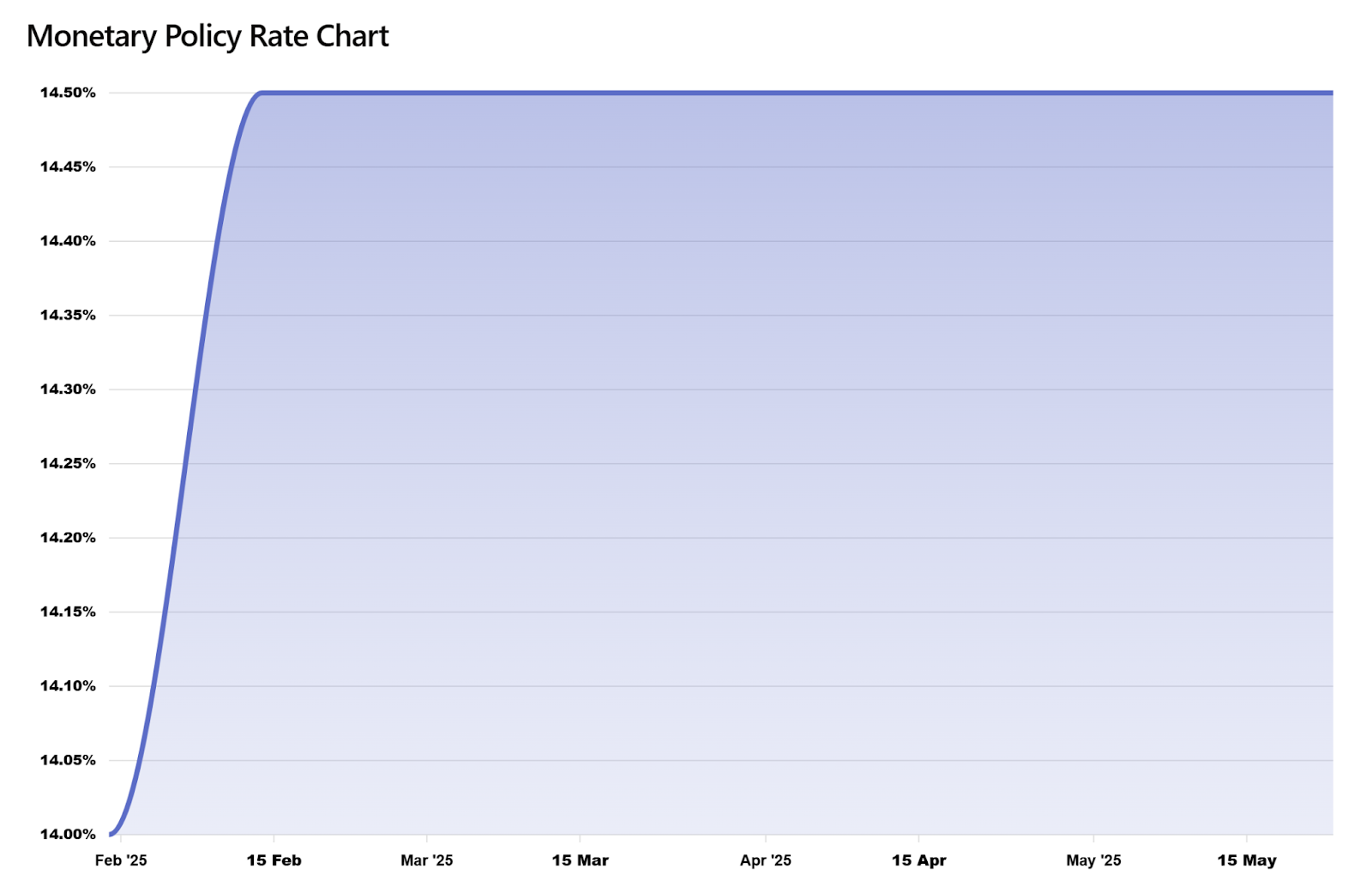Select the 15 May x-axis marker
The width and height of the screenshot is (1372, 881).
(x=1246, y=860)
